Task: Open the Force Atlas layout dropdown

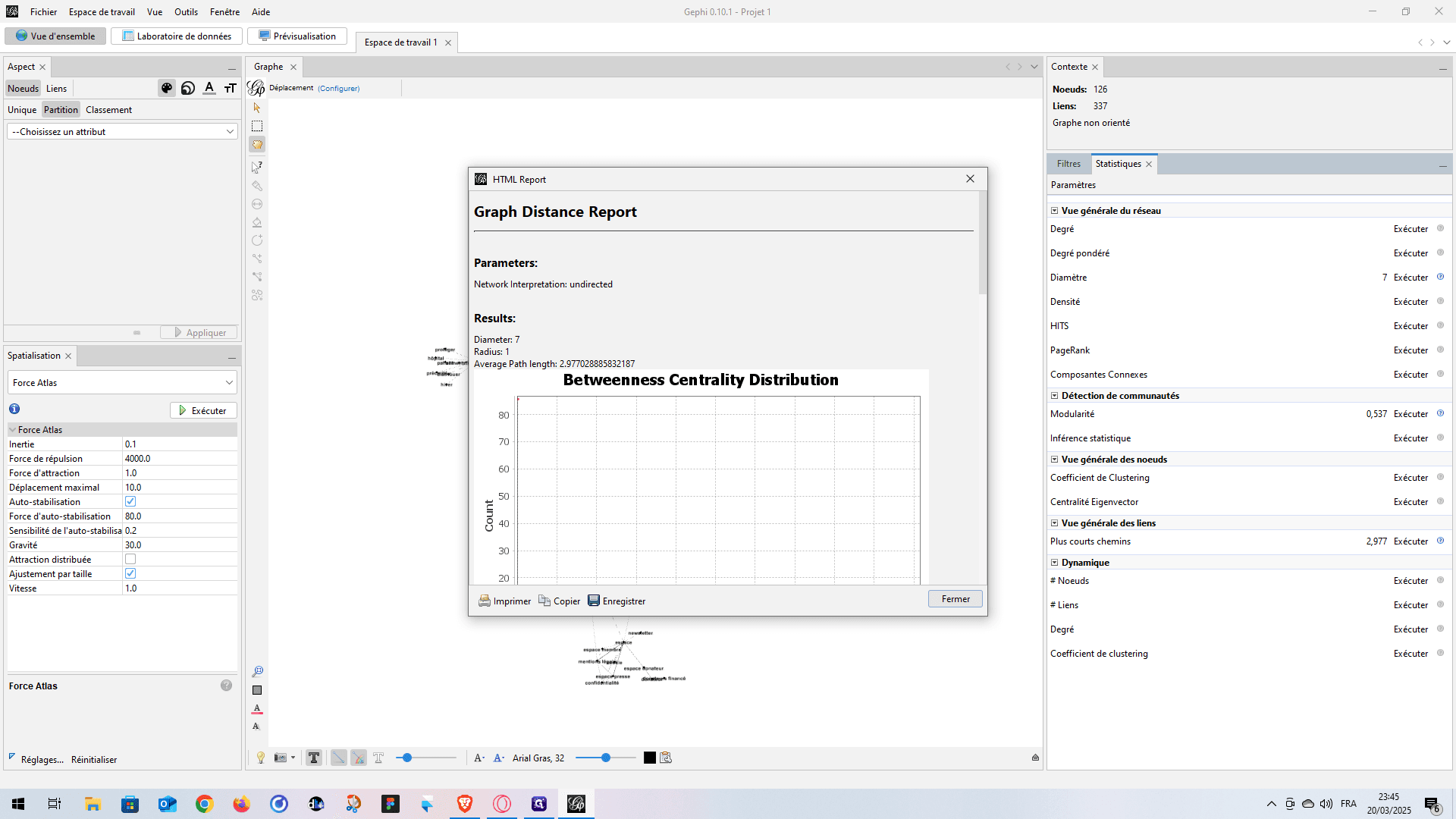Action: 122,382
